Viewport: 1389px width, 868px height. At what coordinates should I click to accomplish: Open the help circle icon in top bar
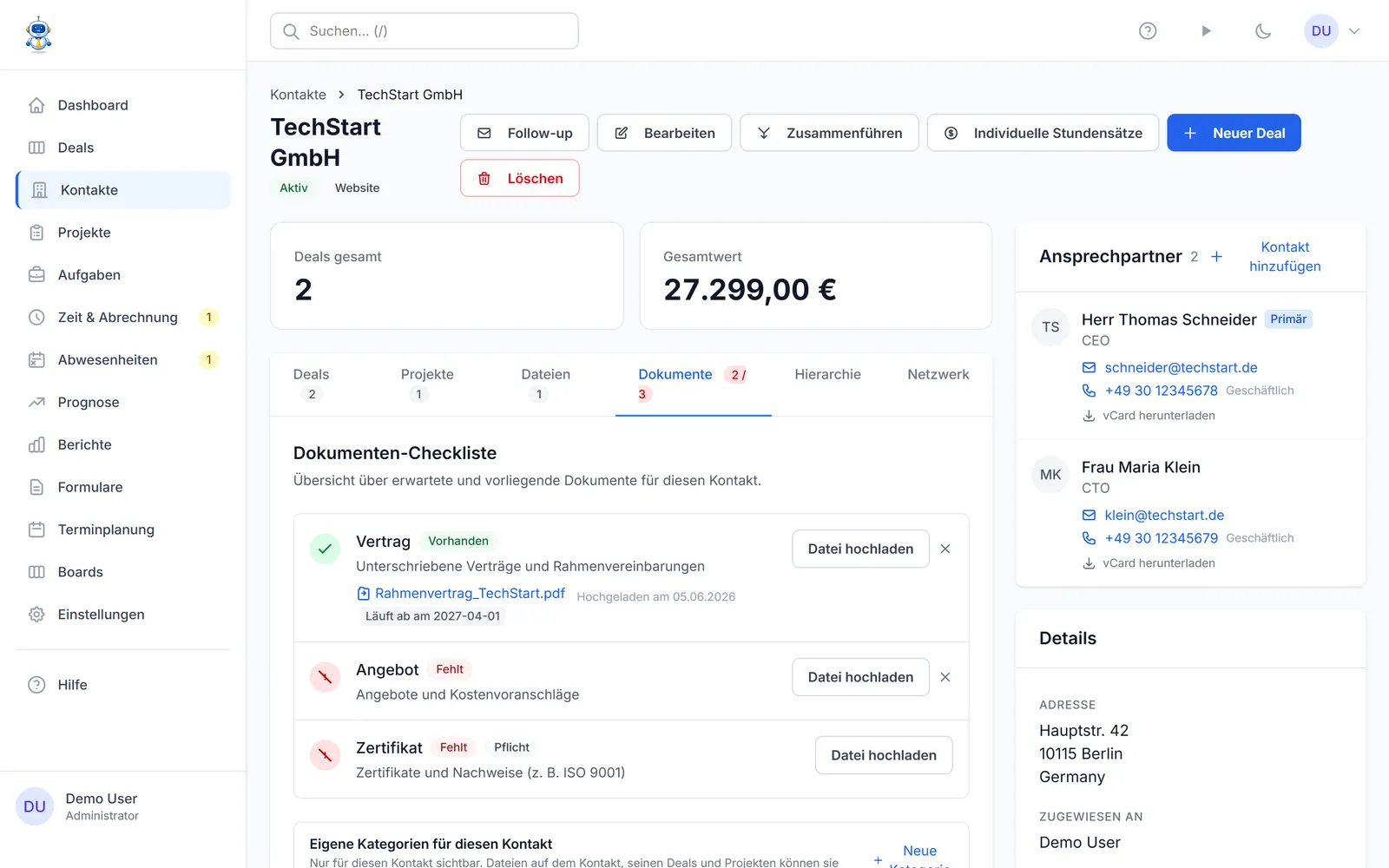coord(1148,31)
